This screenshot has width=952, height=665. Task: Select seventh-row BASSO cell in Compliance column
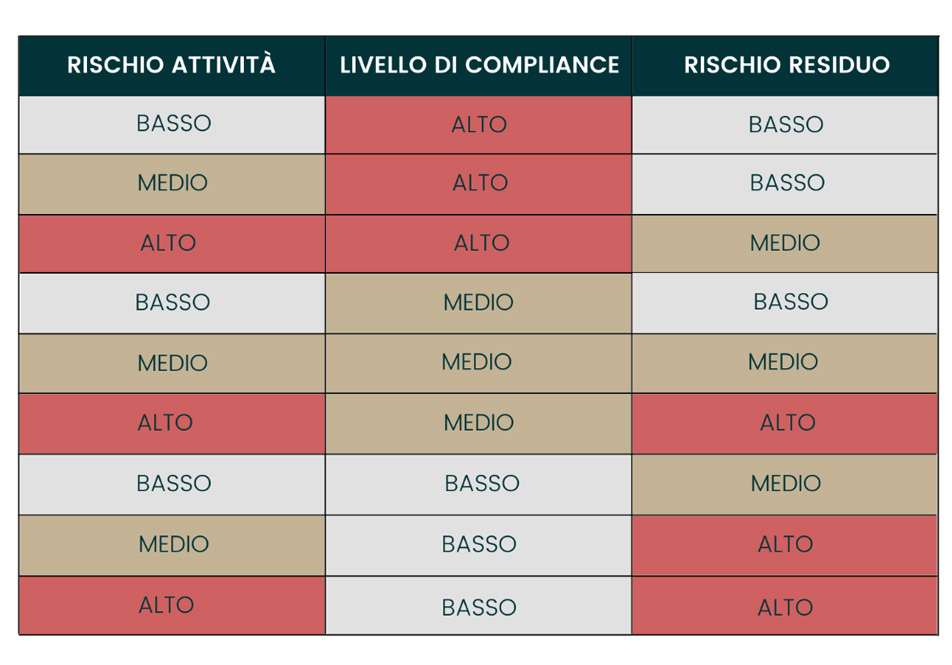[481, 484]
